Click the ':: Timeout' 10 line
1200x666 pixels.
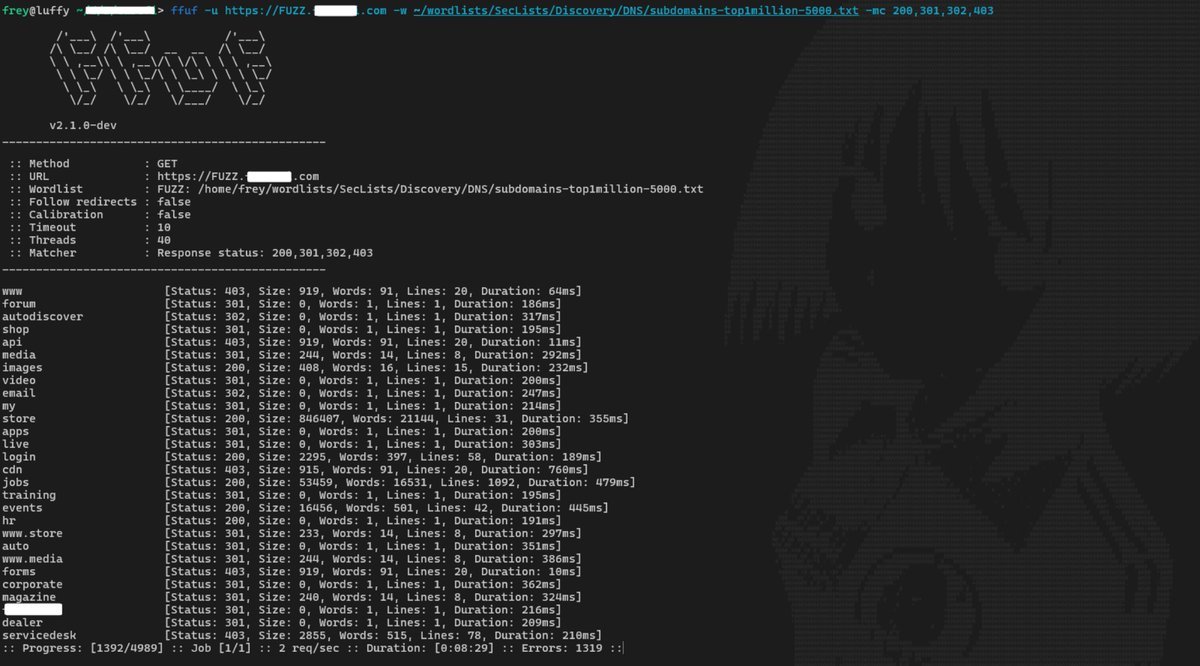click(90, 227)
